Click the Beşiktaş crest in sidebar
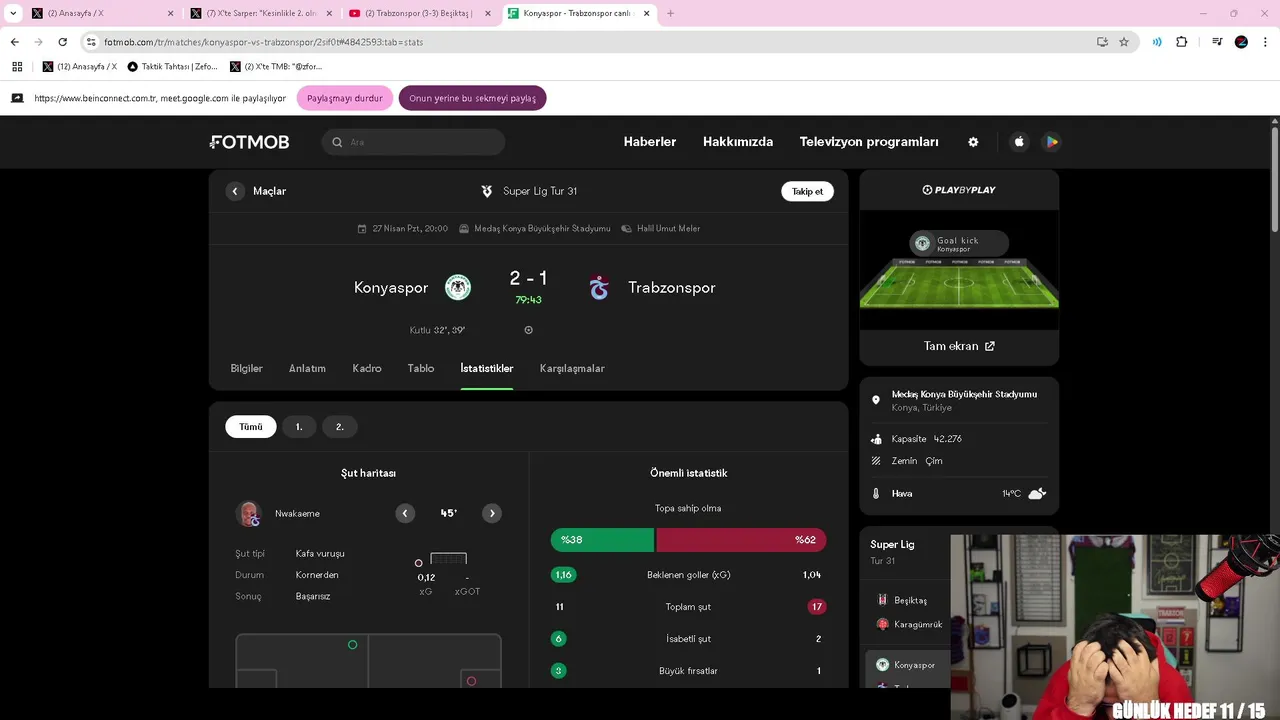1280x720 pixels. coord(882,600)
